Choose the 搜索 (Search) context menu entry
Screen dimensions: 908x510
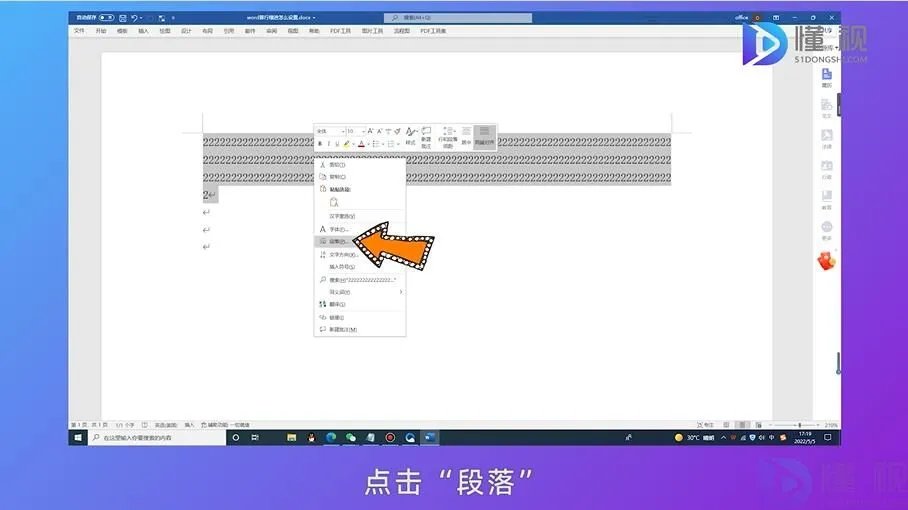pos(359,280)
